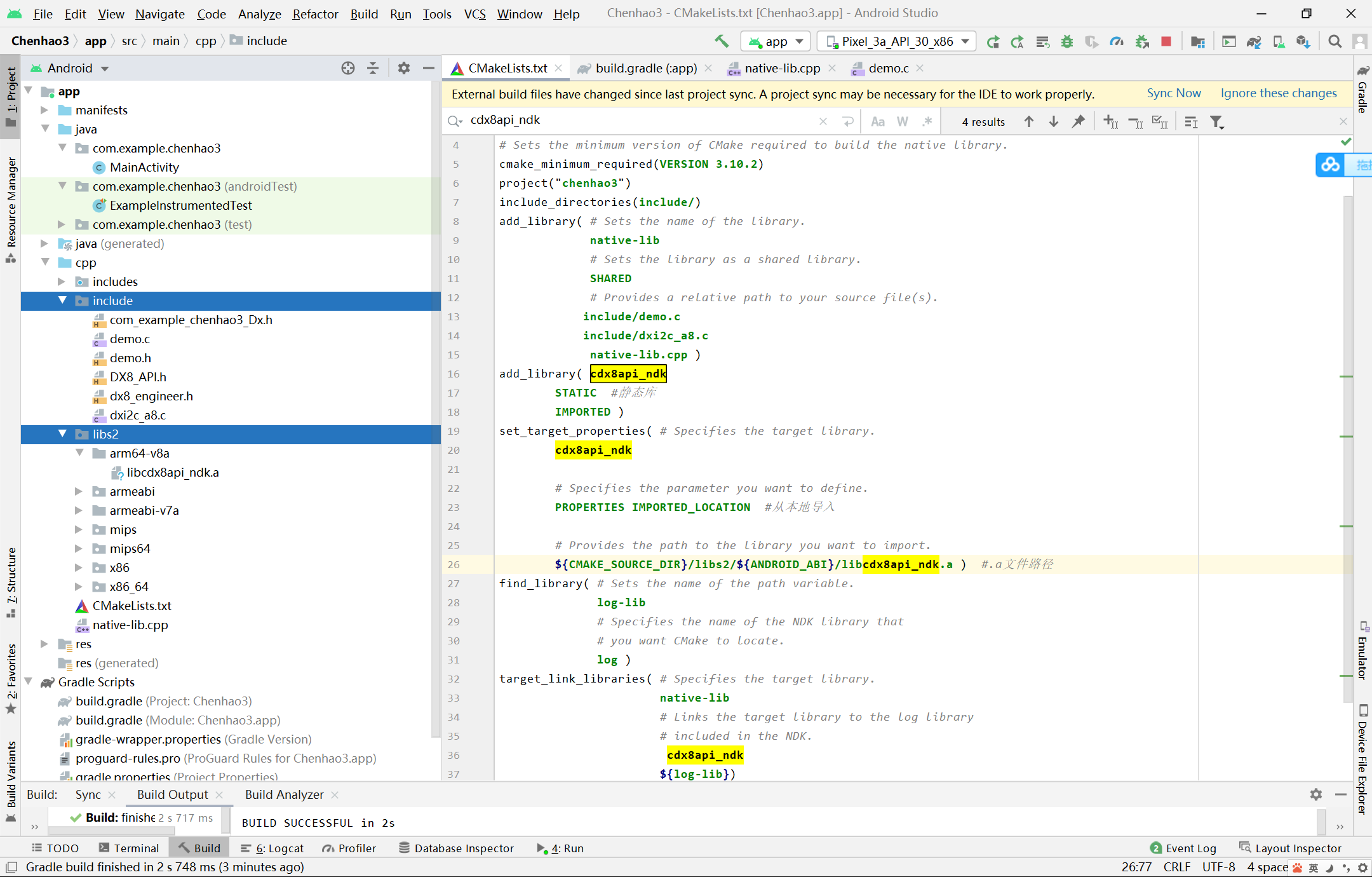Click Ignore these changes link
This screenshot has width=1372, height=877.
pyautogui.click(x=1278, y=93)
